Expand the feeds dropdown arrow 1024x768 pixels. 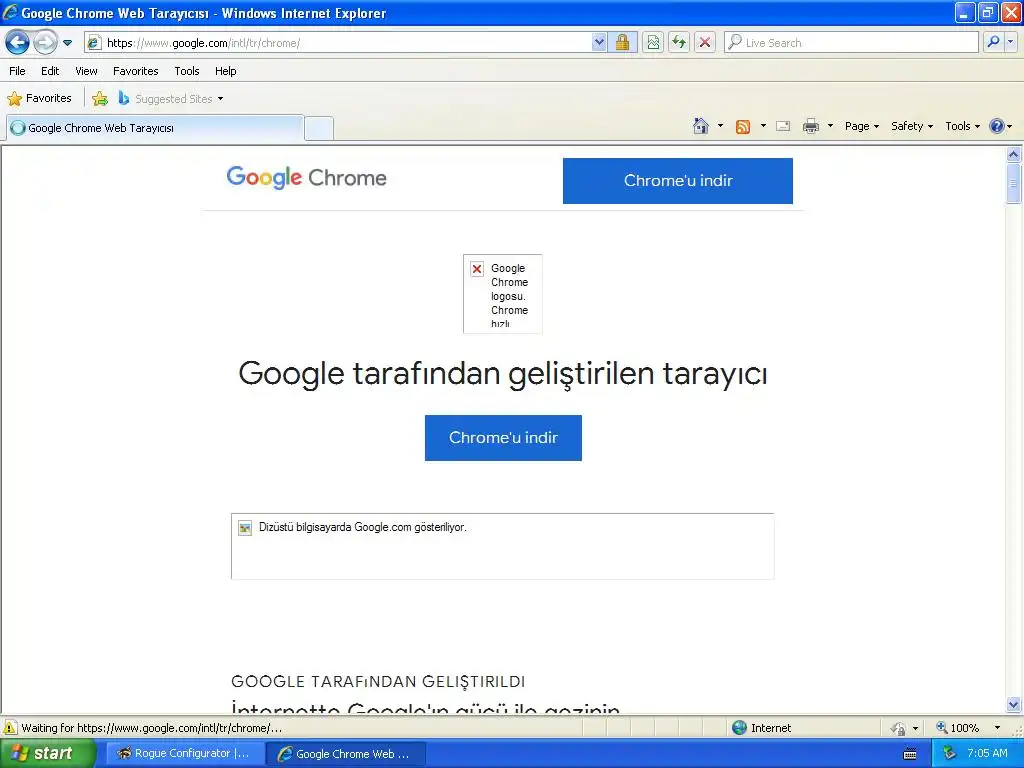click(x=763, y=126)
